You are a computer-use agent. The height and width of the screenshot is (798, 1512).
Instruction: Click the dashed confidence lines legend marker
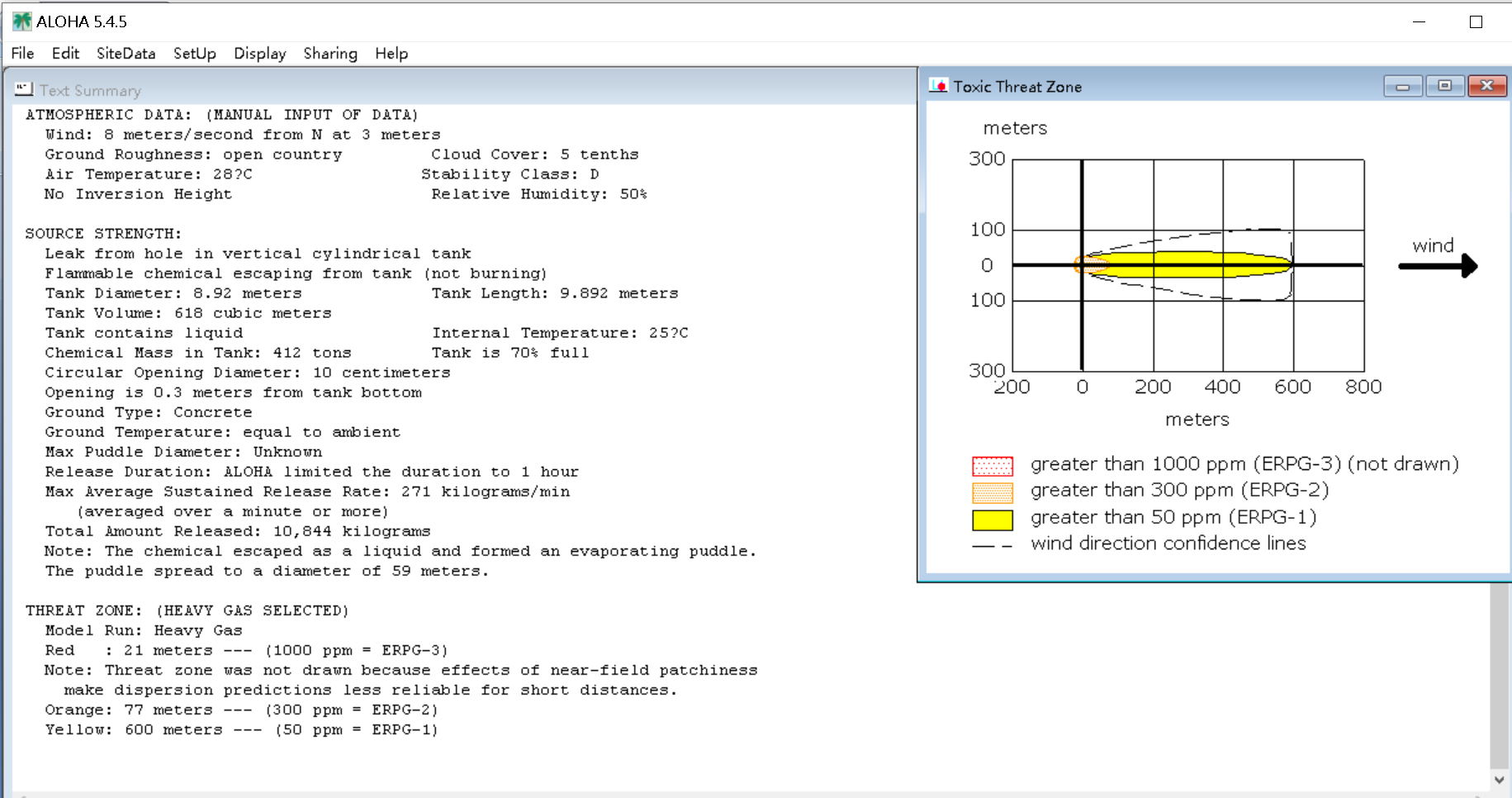[x=992, y=546]
